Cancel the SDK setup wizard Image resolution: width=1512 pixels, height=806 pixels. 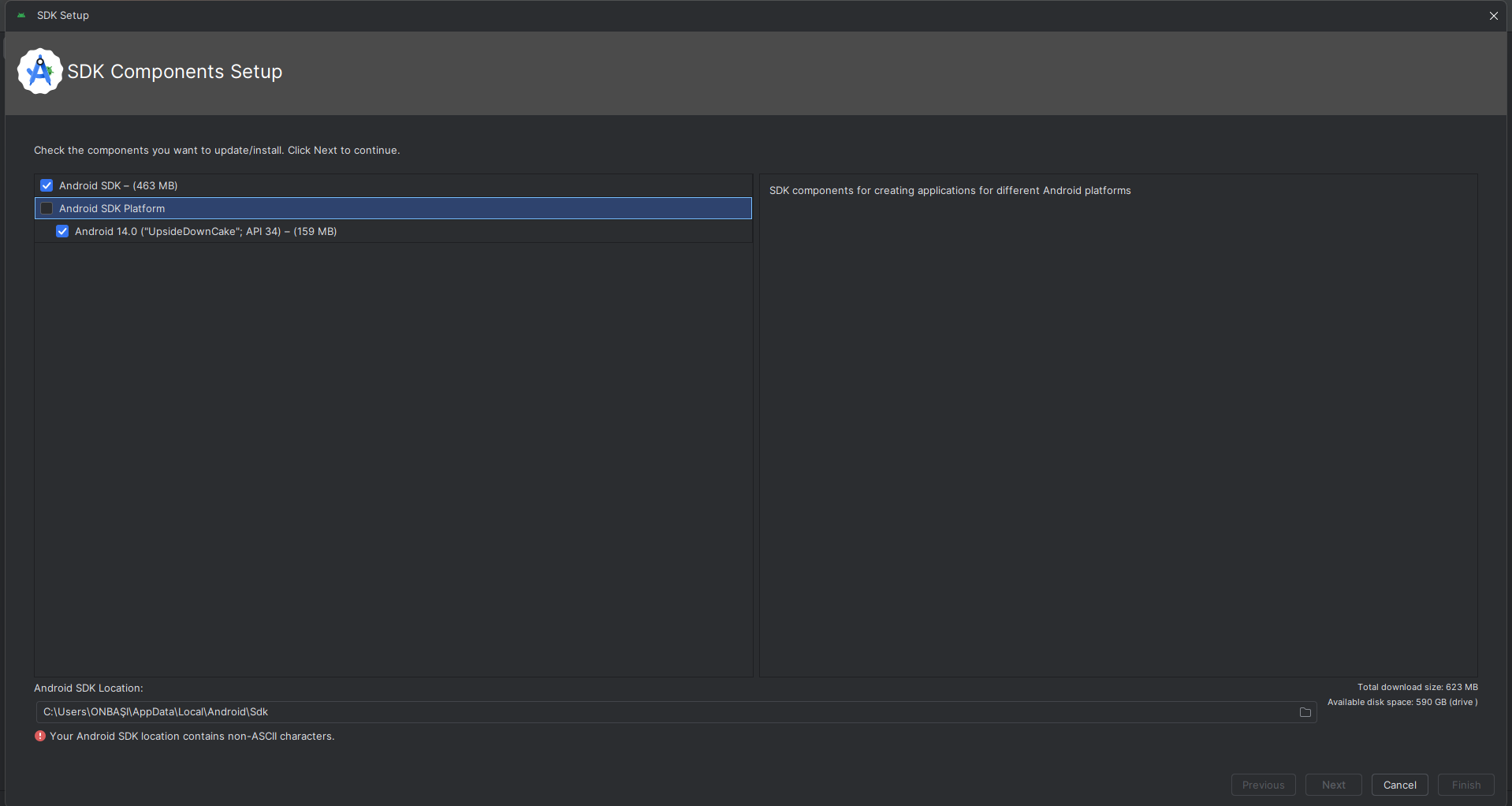pyautogui.click(x=1400, y=785)
